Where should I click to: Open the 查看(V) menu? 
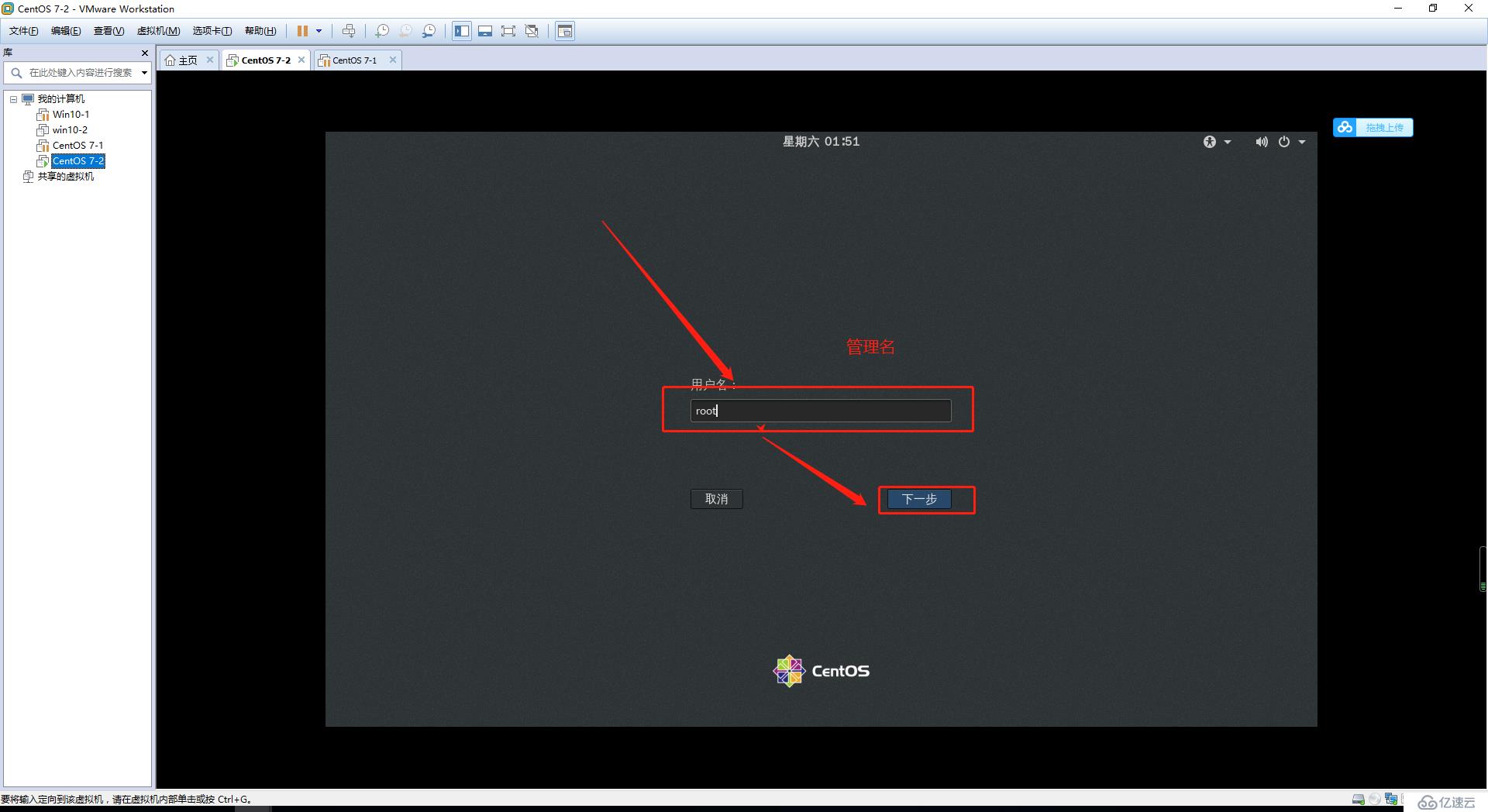click(x=108, y=31)
